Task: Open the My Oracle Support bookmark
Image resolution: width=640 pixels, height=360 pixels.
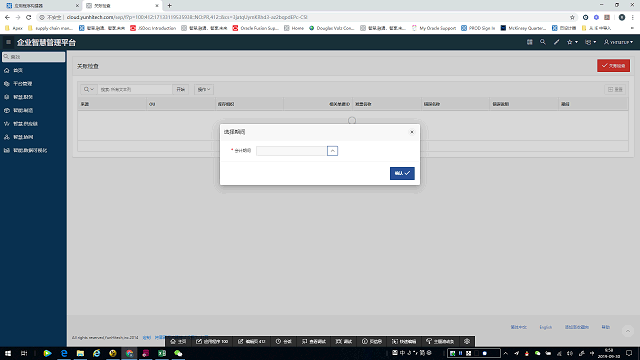Action: (x=433, y=28)
